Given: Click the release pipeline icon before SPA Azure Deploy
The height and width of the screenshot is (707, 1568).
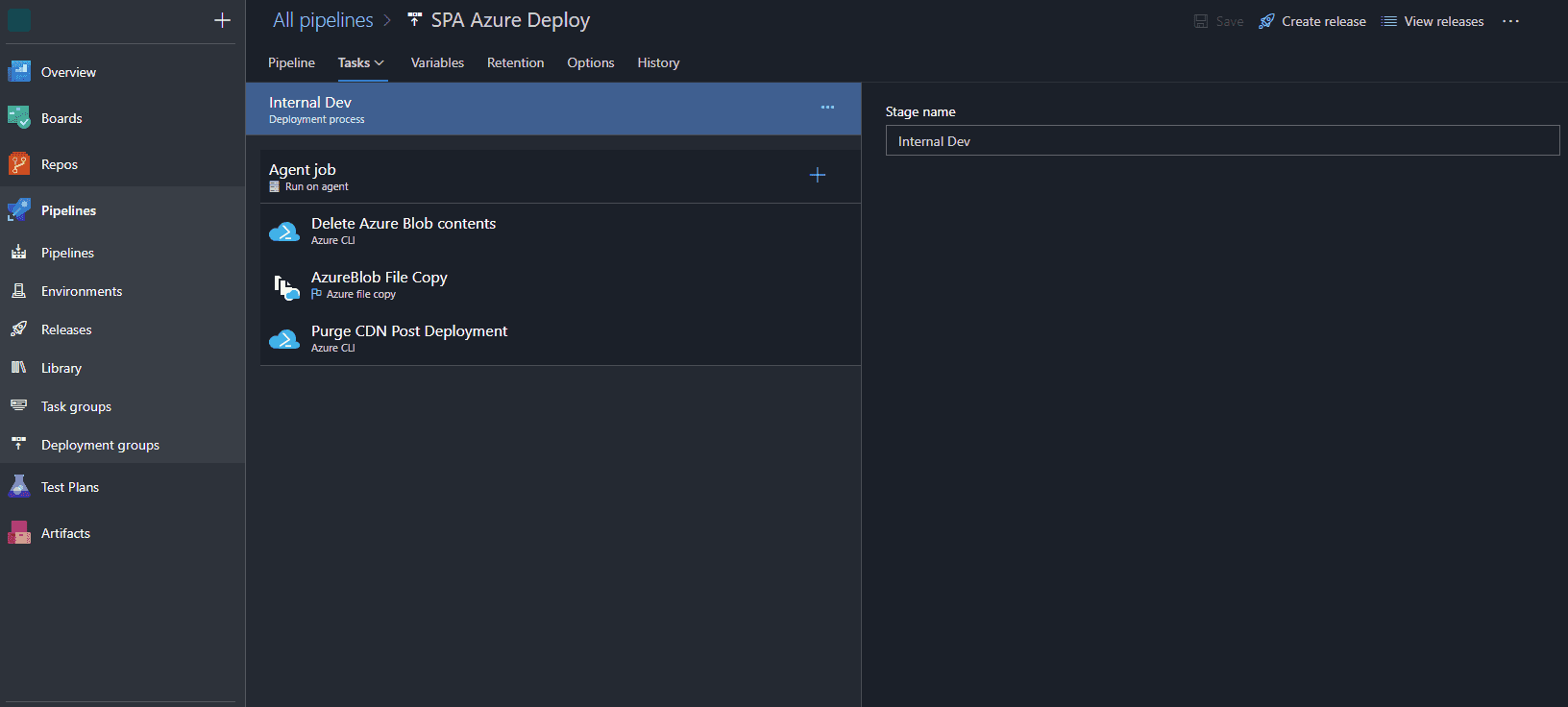Looking at the screenshot, I should coord(414,19).
